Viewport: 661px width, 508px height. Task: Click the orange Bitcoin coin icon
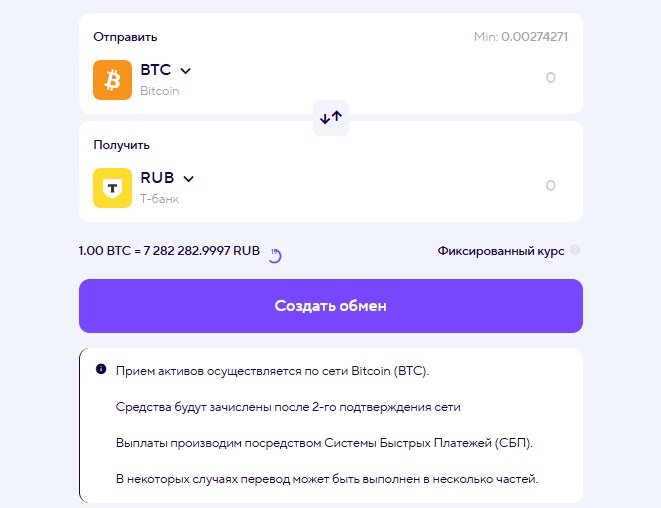tap(113, 80)
